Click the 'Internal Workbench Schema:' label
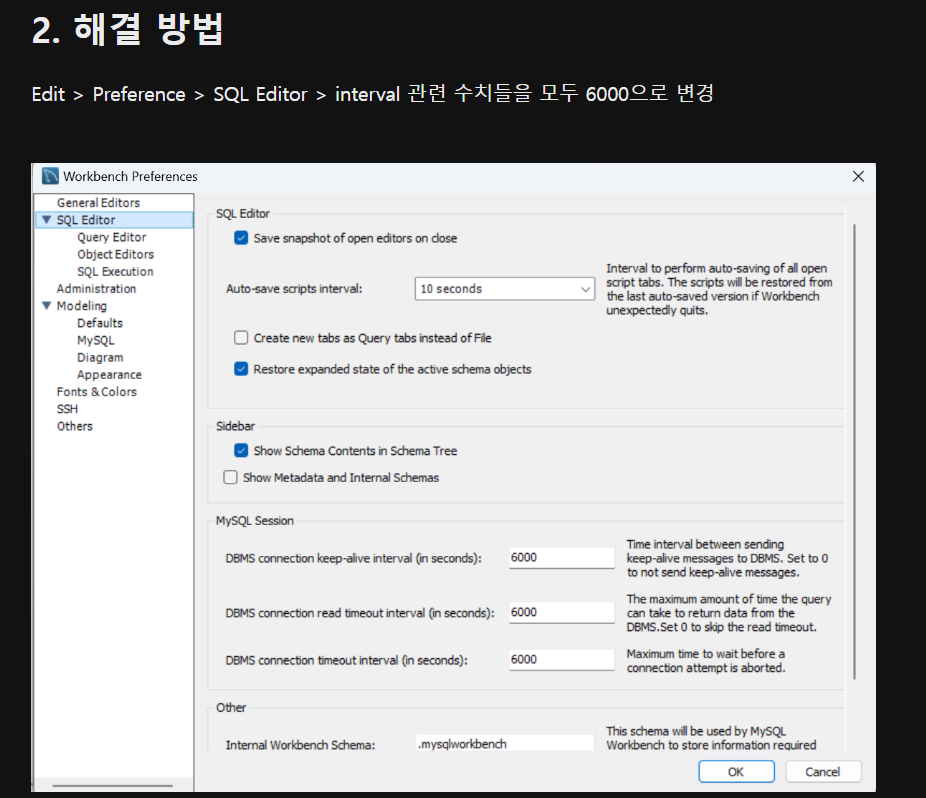The image size is (926, 798). pos(300,745)
